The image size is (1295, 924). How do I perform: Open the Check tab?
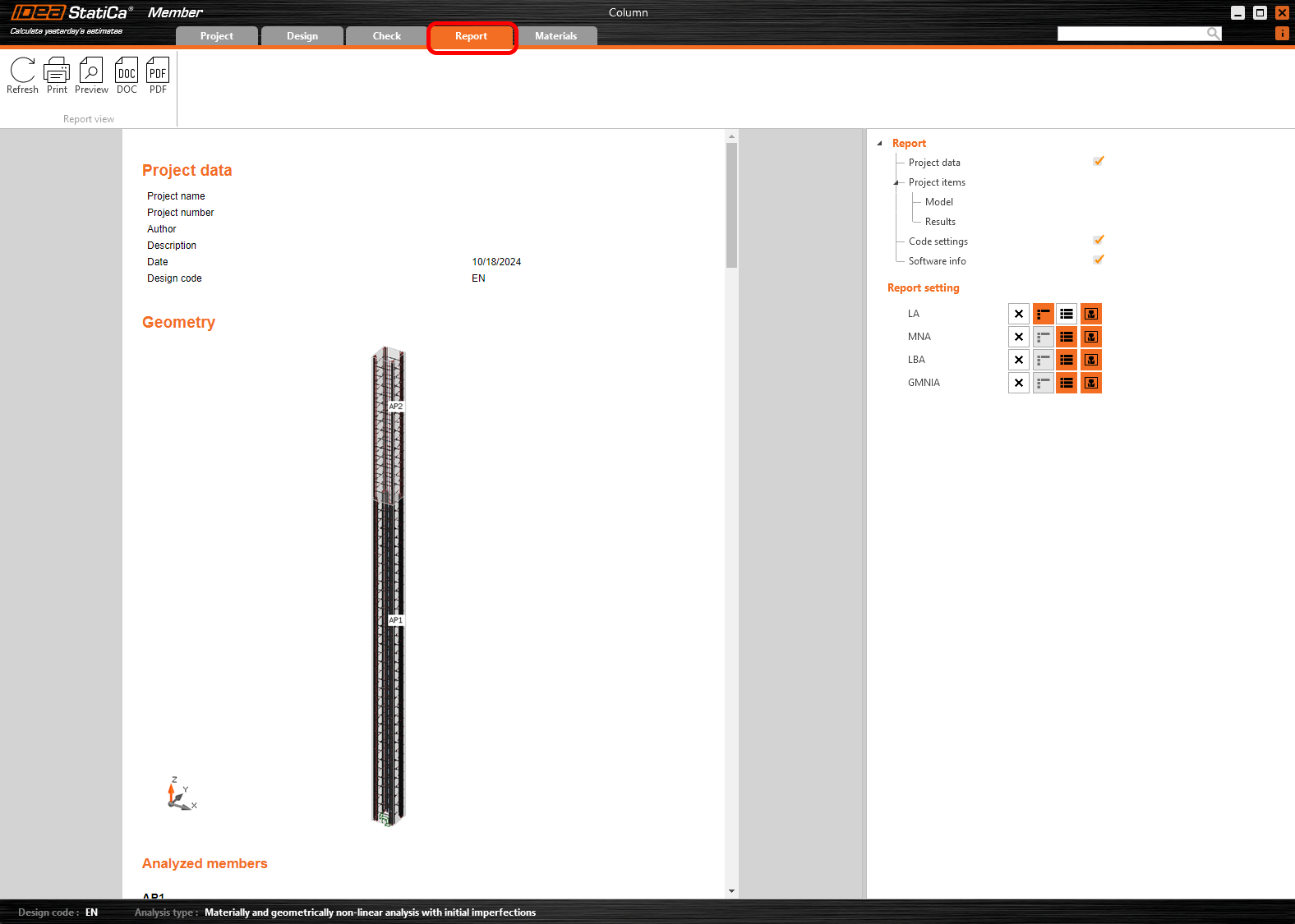387,36
